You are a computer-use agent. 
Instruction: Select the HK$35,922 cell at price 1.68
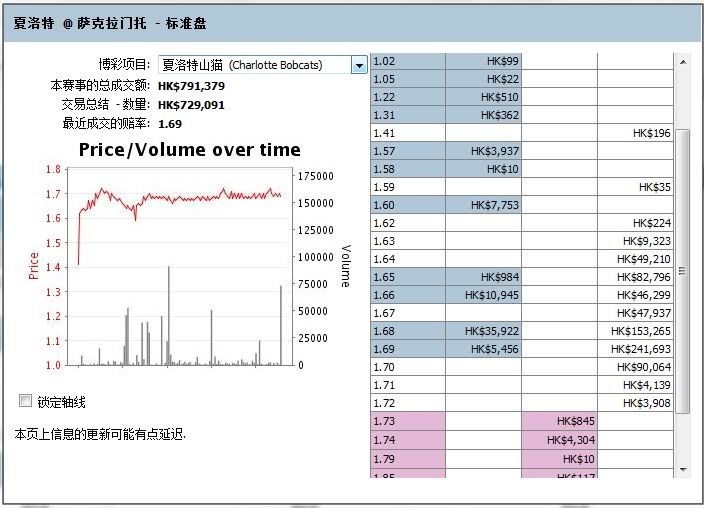click(484, 331)
